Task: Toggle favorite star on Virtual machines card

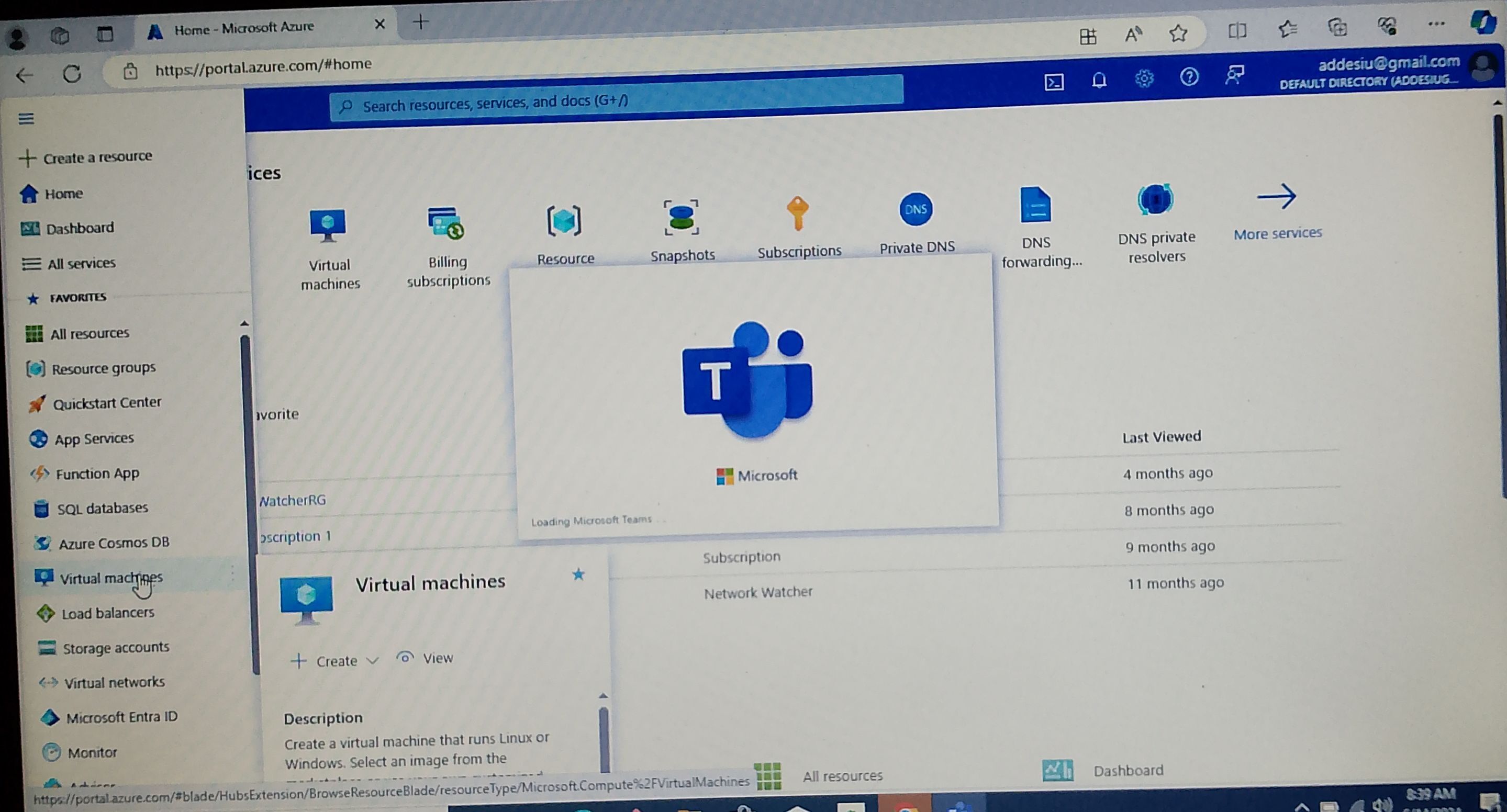Action: tap(578, 574)
